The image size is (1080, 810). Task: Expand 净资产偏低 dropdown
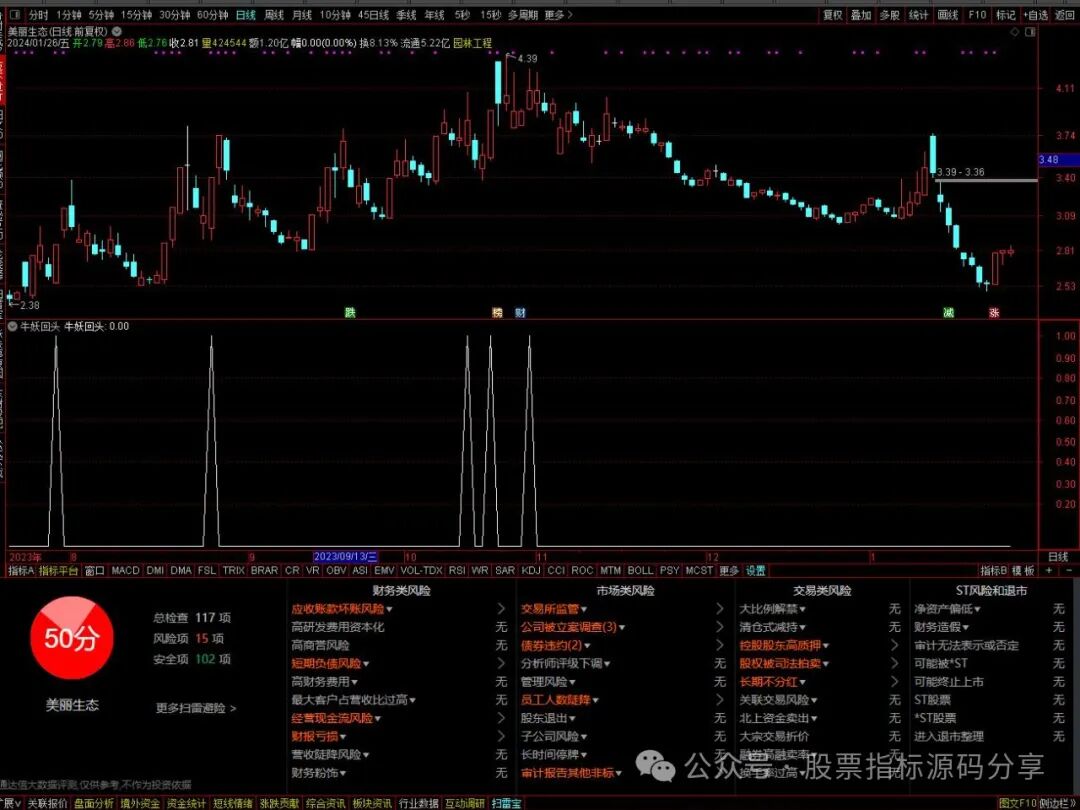pos(977,609)
